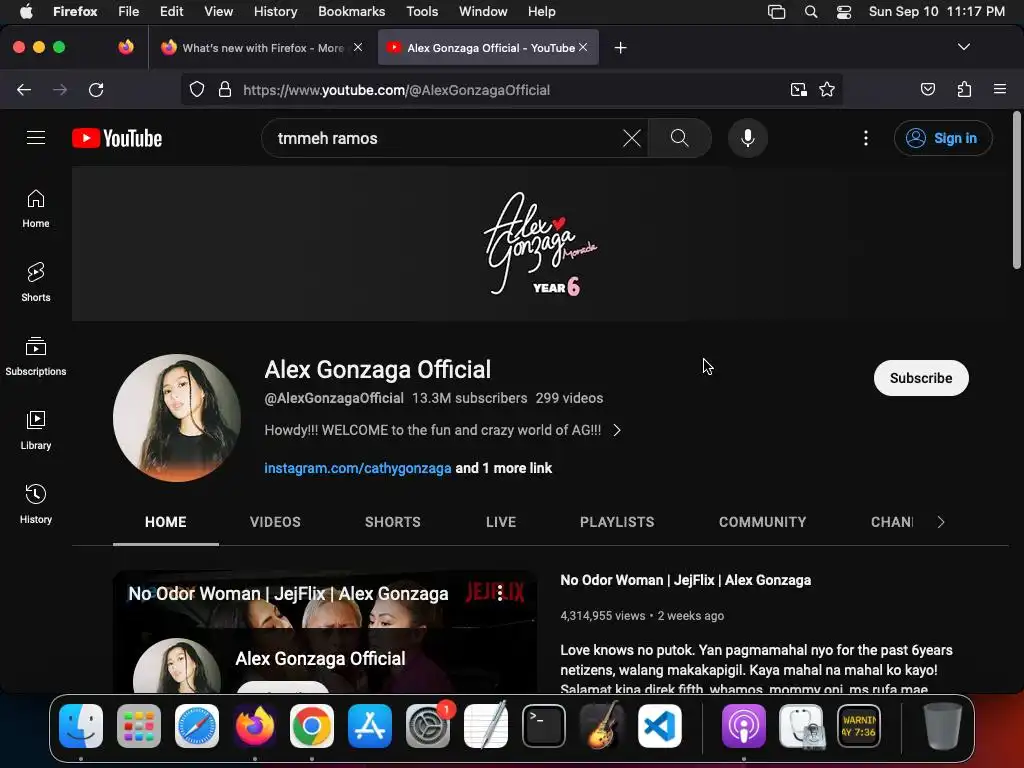Viewport: 1024px width, 768px height.
Task: Click the Firefox back arrow
Action: [x=24, y=90]
